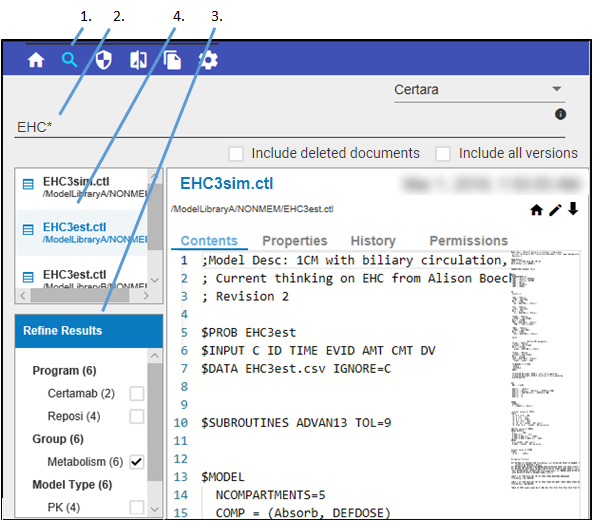Click the info icon below Certara
This screenshot has width=593, height=521.
click(560, 114)
